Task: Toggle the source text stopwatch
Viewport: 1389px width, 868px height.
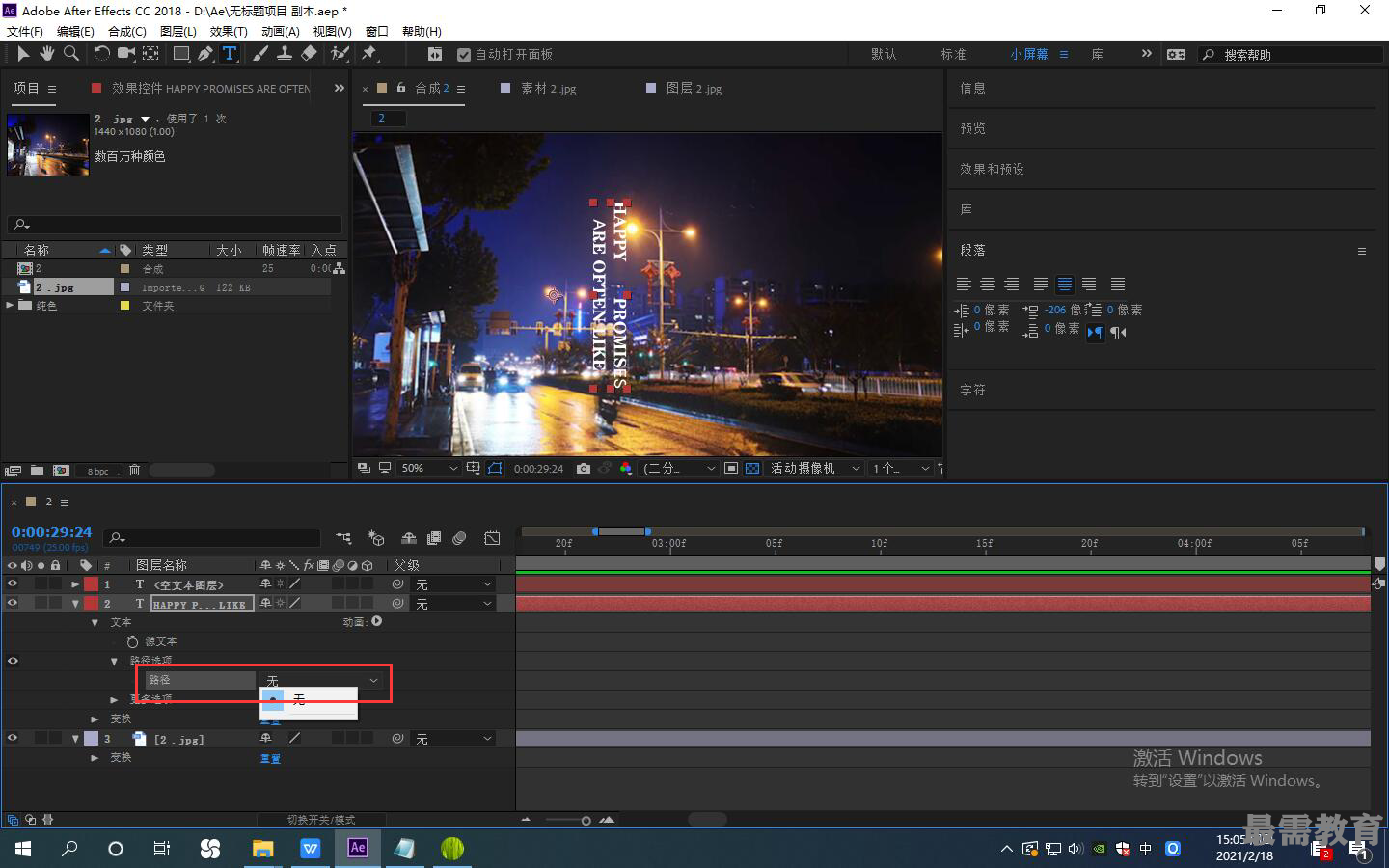Action: tap(132, 641)
